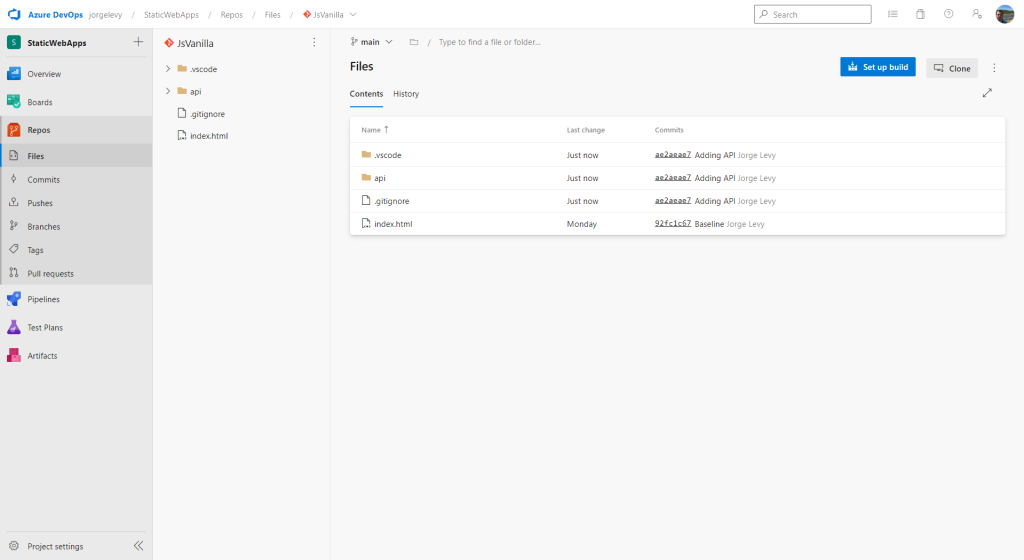The height and width of the screenshot is (560, 1024).
Task: Switch to the History tab
Action: (406, 94)
